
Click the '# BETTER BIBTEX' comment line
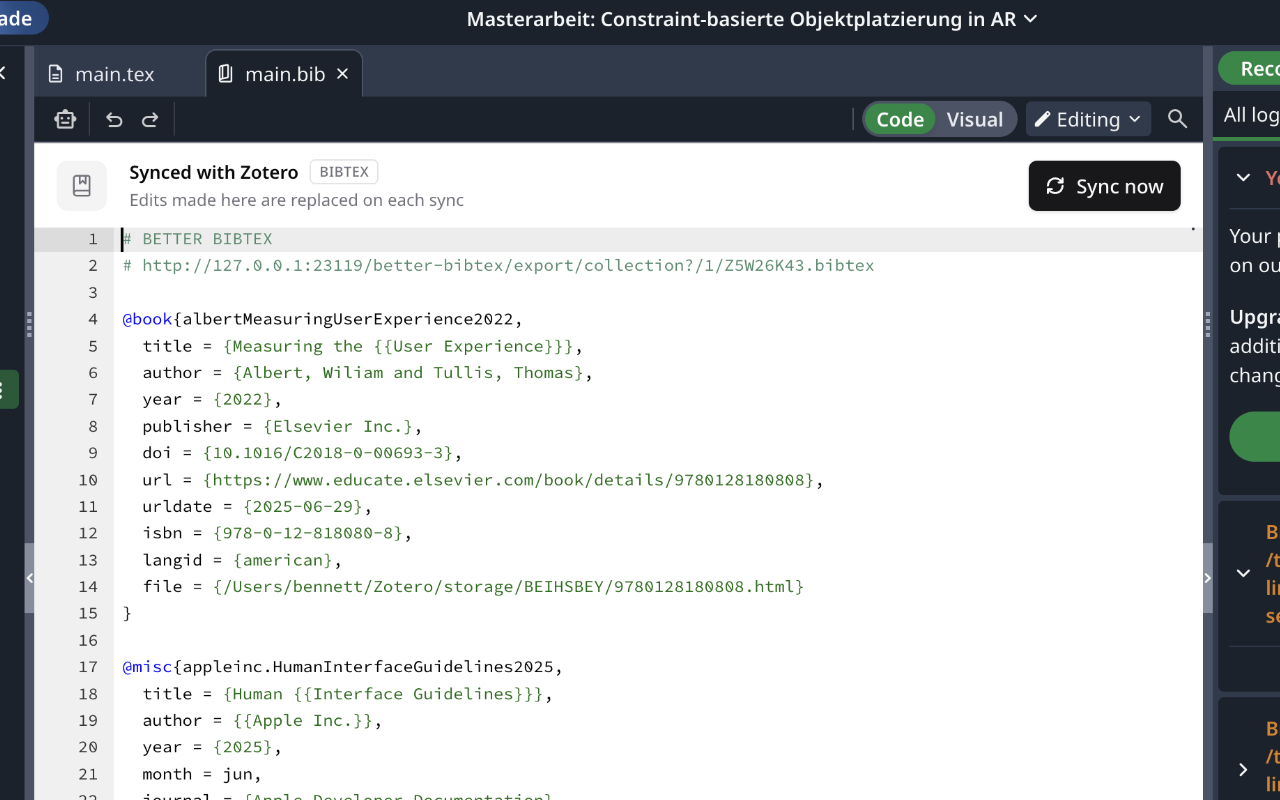coord(198,239)
